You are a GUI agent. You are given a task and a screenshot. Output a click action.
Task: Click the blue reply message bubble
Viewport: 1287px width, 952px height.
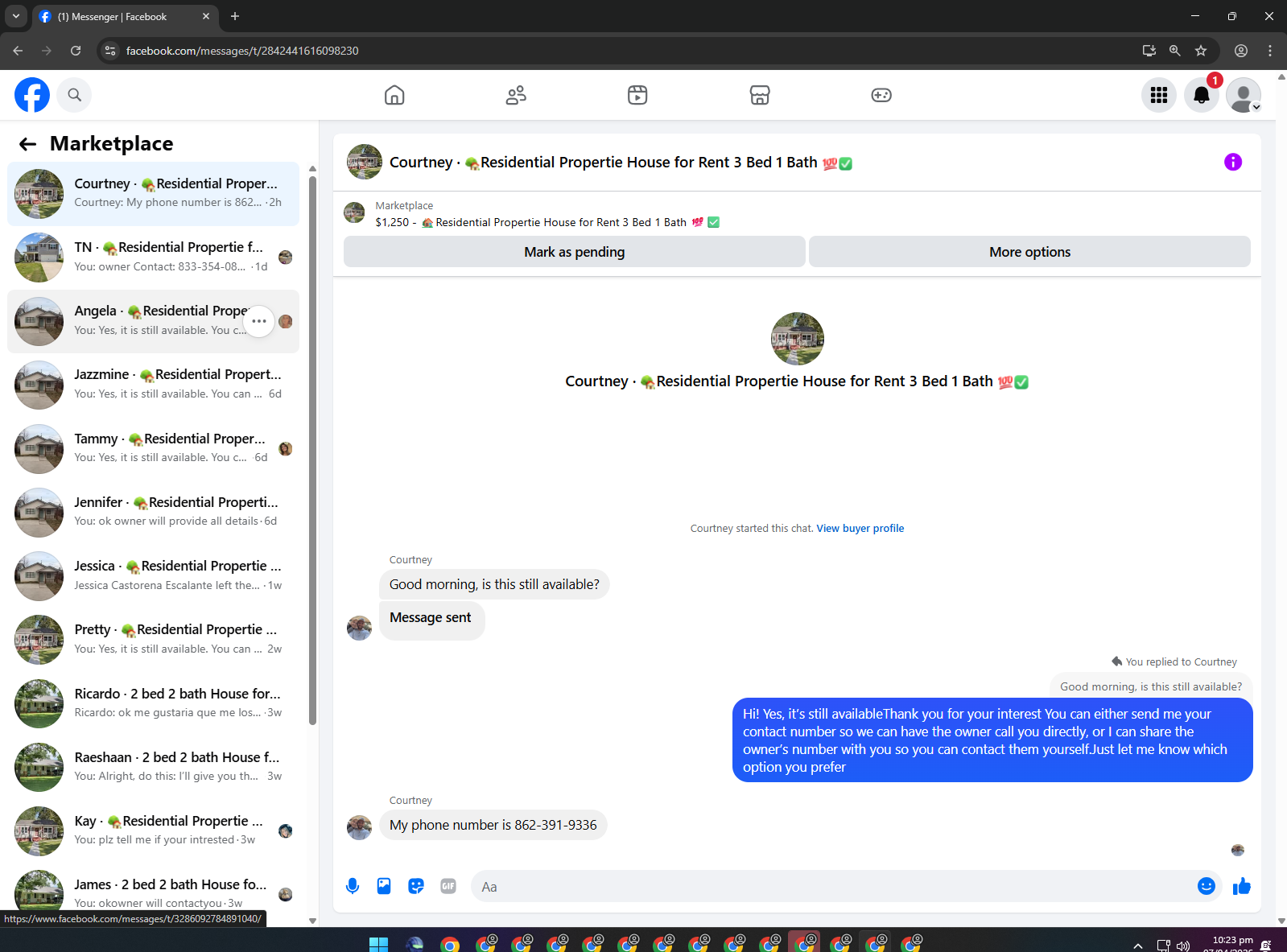point(992,740)
